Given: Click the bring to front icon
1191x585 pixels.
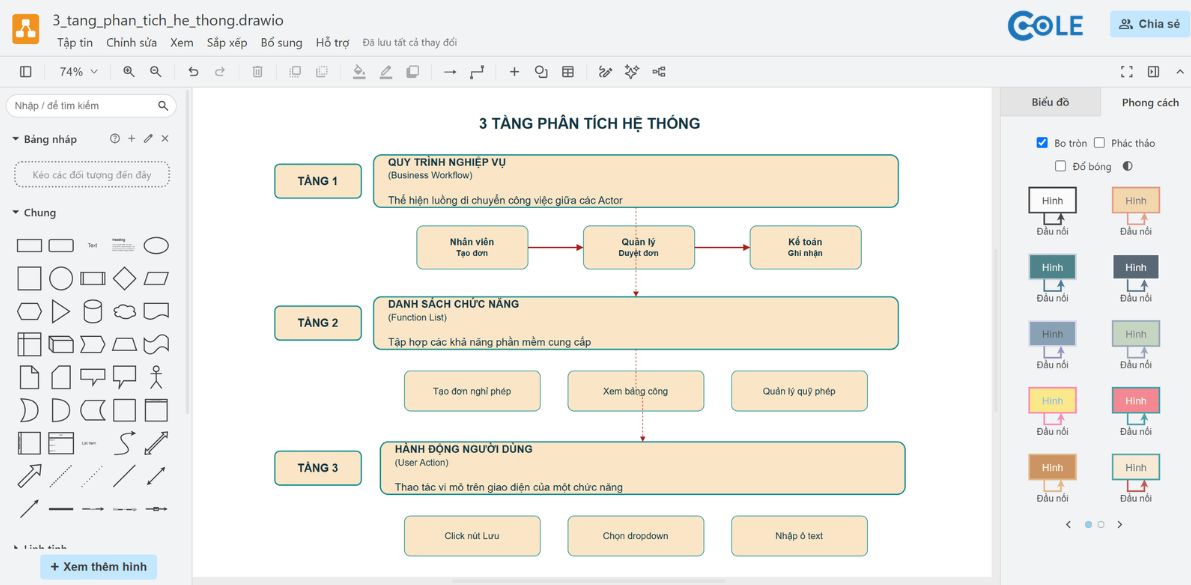Looking at the screenshot, I should point(295,71).
